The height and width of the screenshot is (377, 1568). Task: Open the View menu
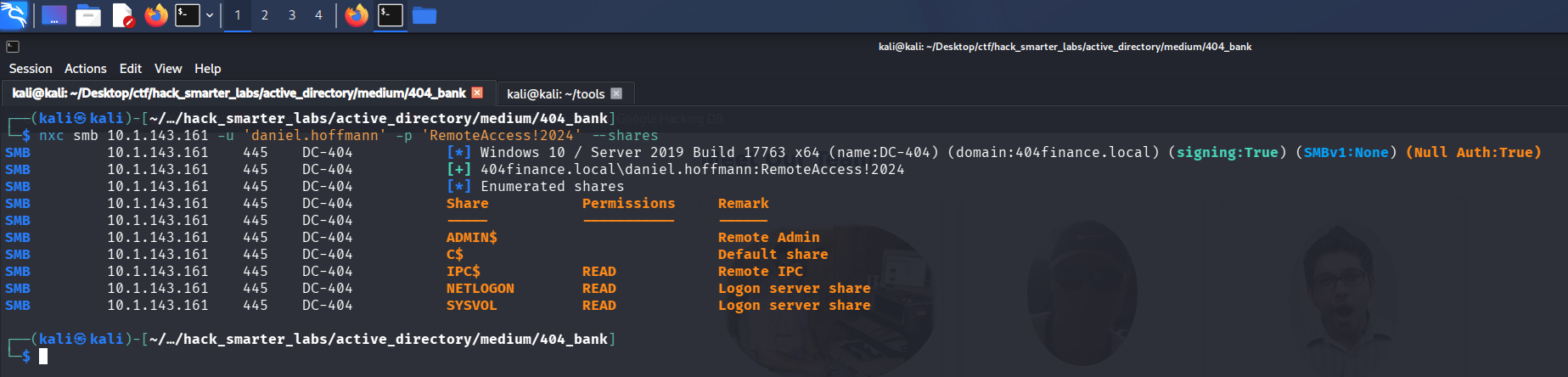click(168, 69)
